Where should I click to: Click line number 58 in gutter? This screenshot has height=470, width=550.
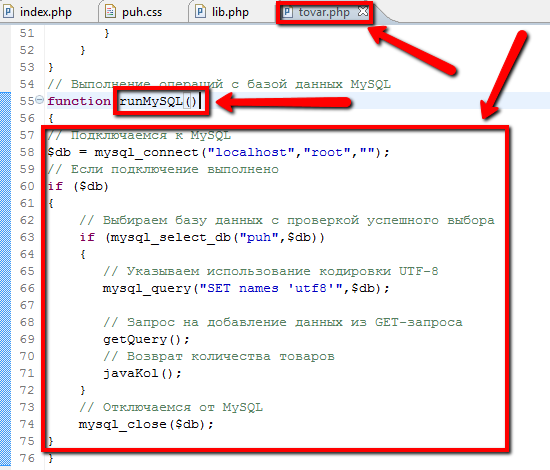pyautogui.click(x=27, y=152)
